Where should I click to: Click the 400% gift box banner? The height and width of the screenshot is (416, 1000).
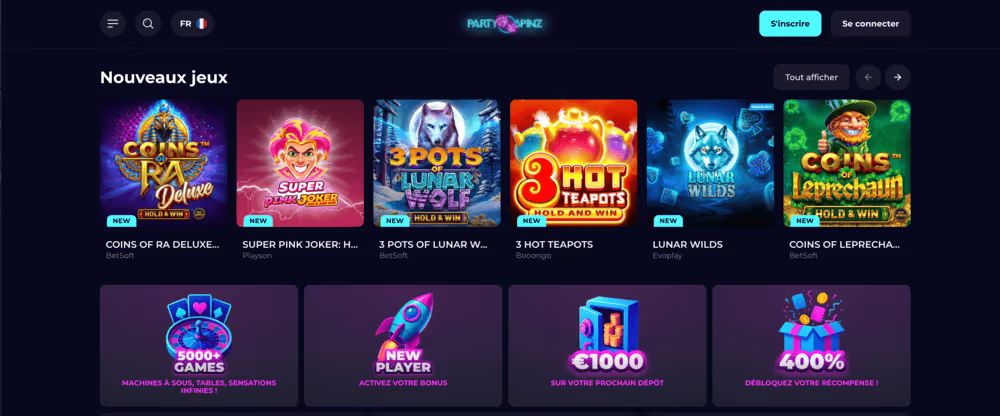811,346
